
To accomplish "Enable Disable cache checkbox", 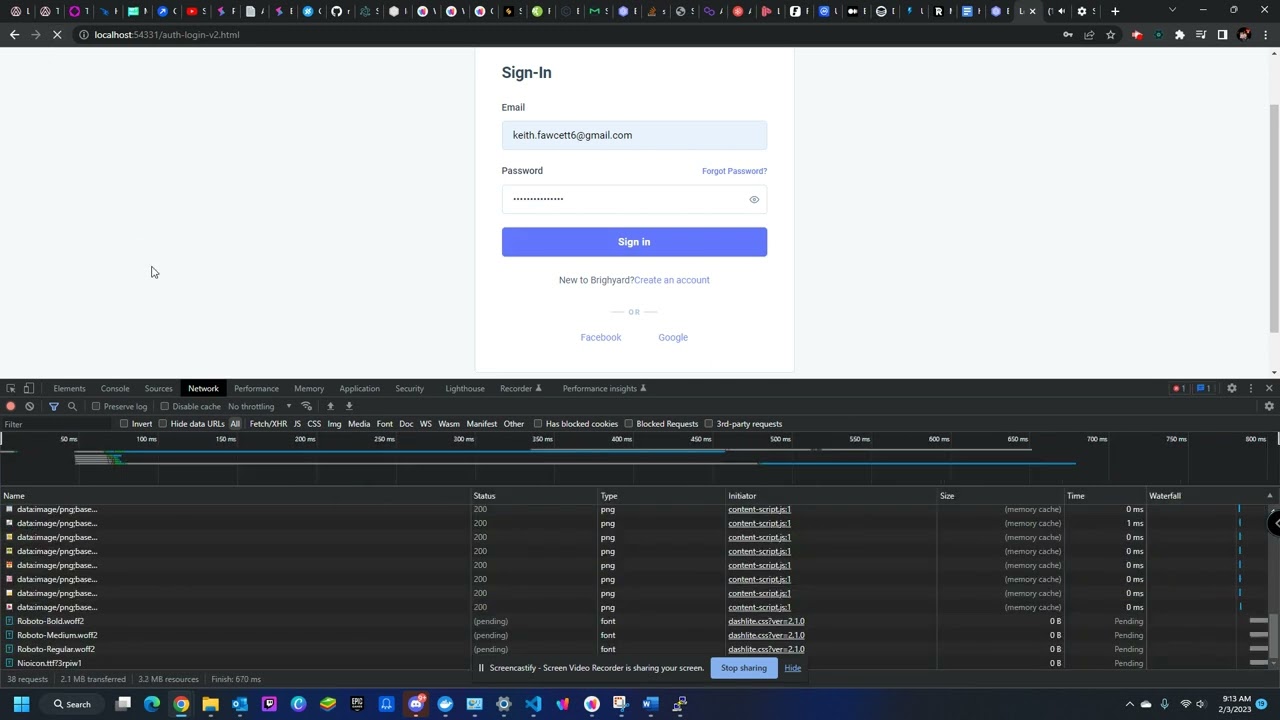I will [164, 406].
